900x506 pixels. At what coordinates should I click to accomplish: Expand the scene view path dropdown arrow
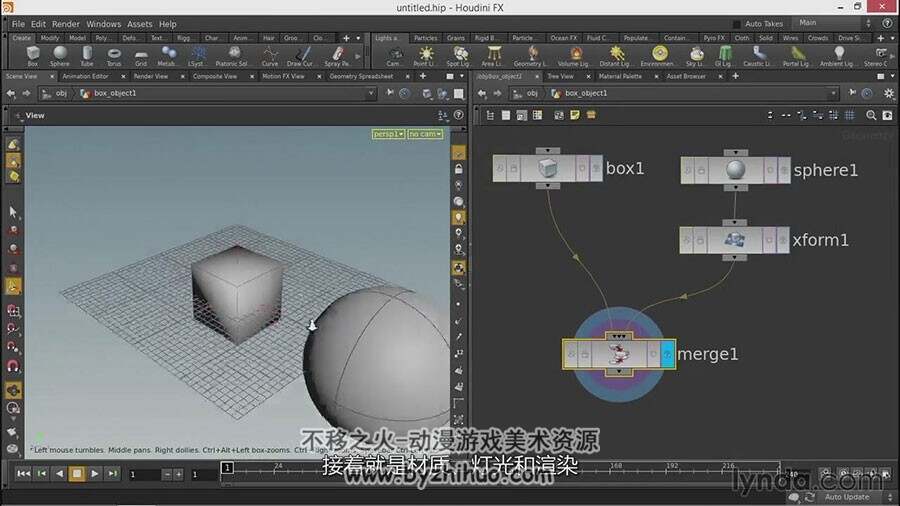click(x=371, y=93)
